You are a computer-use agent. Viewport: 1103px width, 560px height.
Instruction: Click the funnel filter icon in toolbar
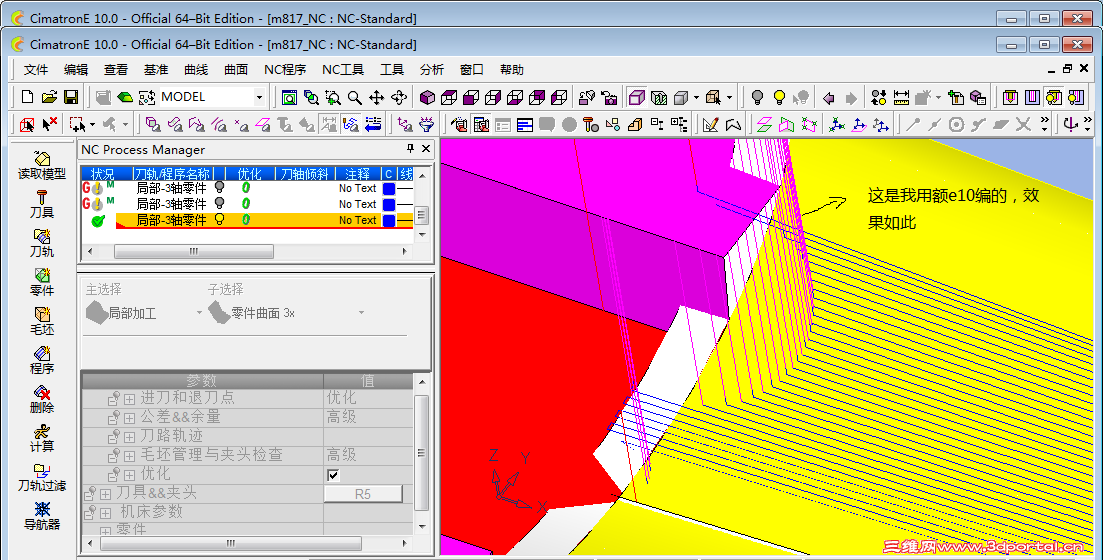[426, 125]
